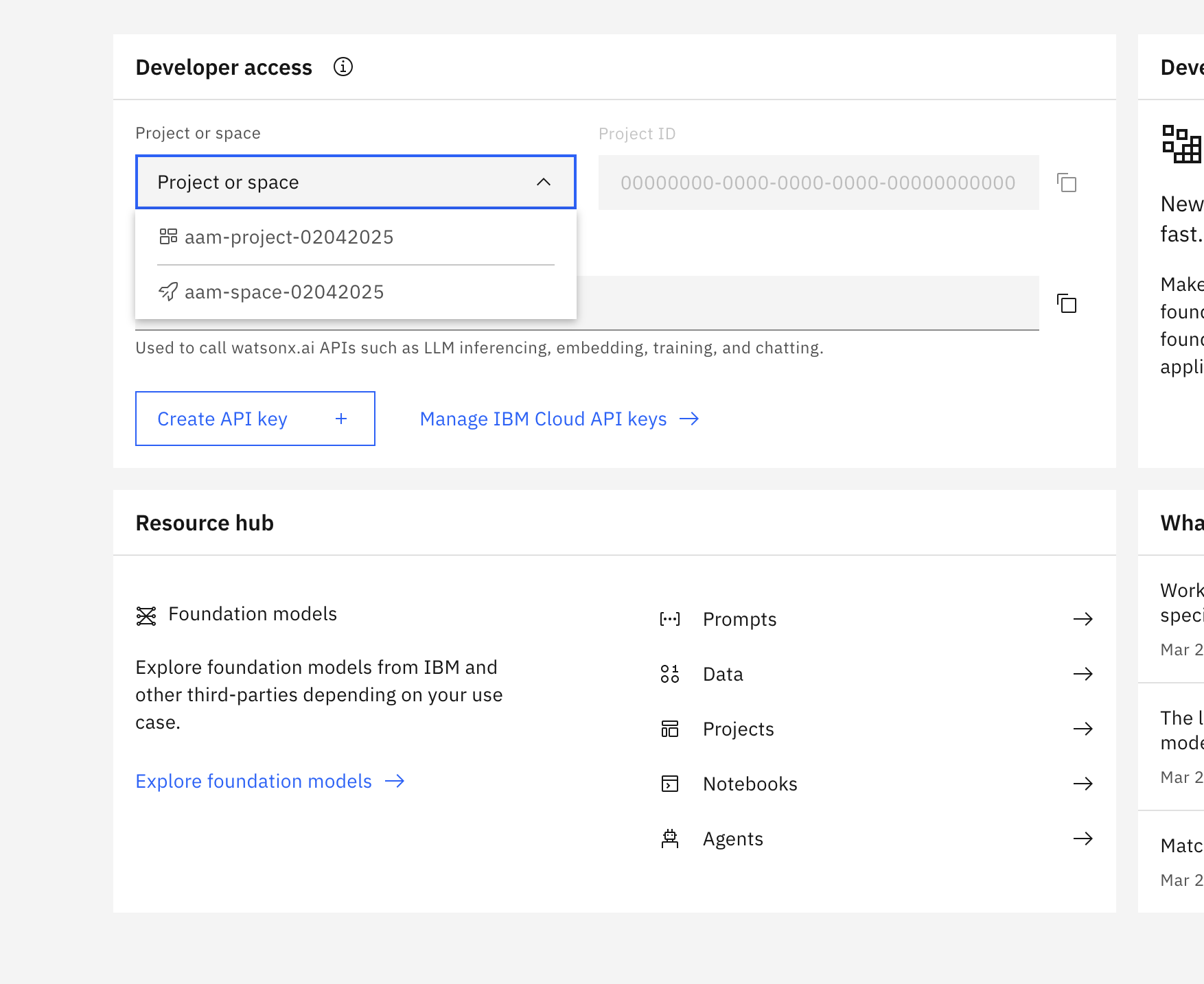This screenshot has width=1204, height=984.
Task: Copy the Project ID value
Action: point(1067,183)
